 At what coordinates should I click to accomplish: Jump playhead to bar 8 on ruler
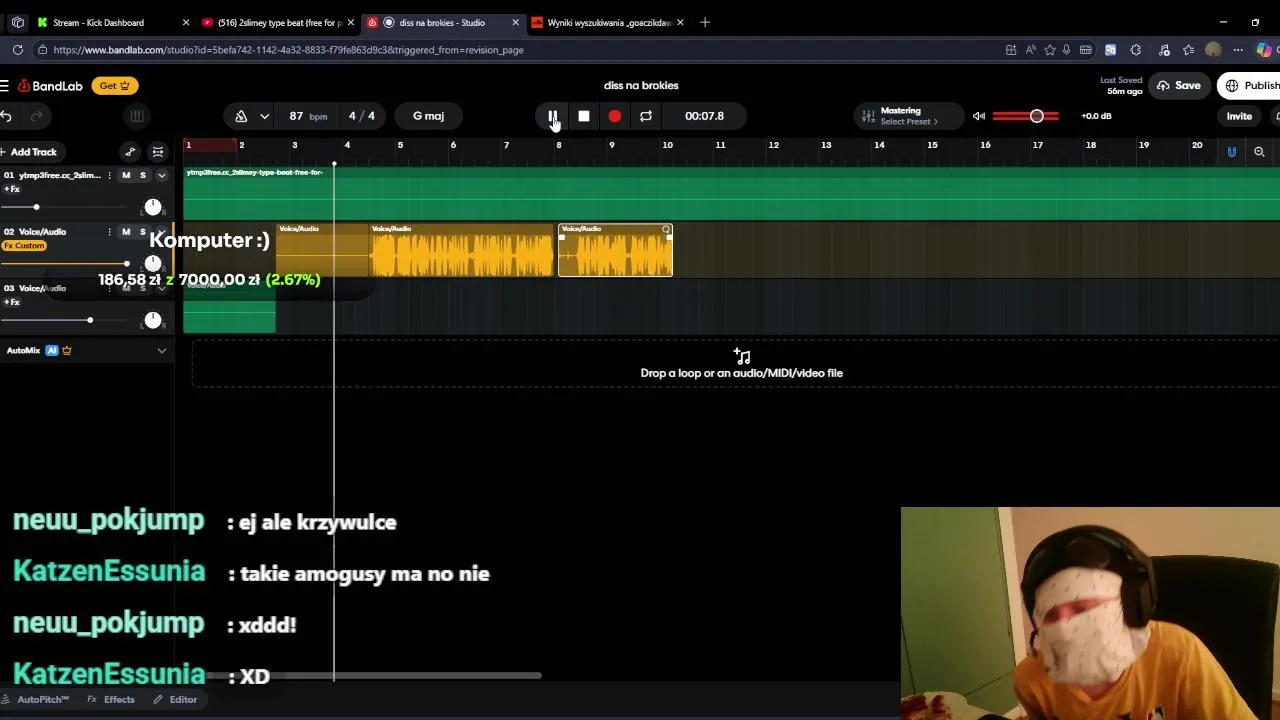(559, 146)
